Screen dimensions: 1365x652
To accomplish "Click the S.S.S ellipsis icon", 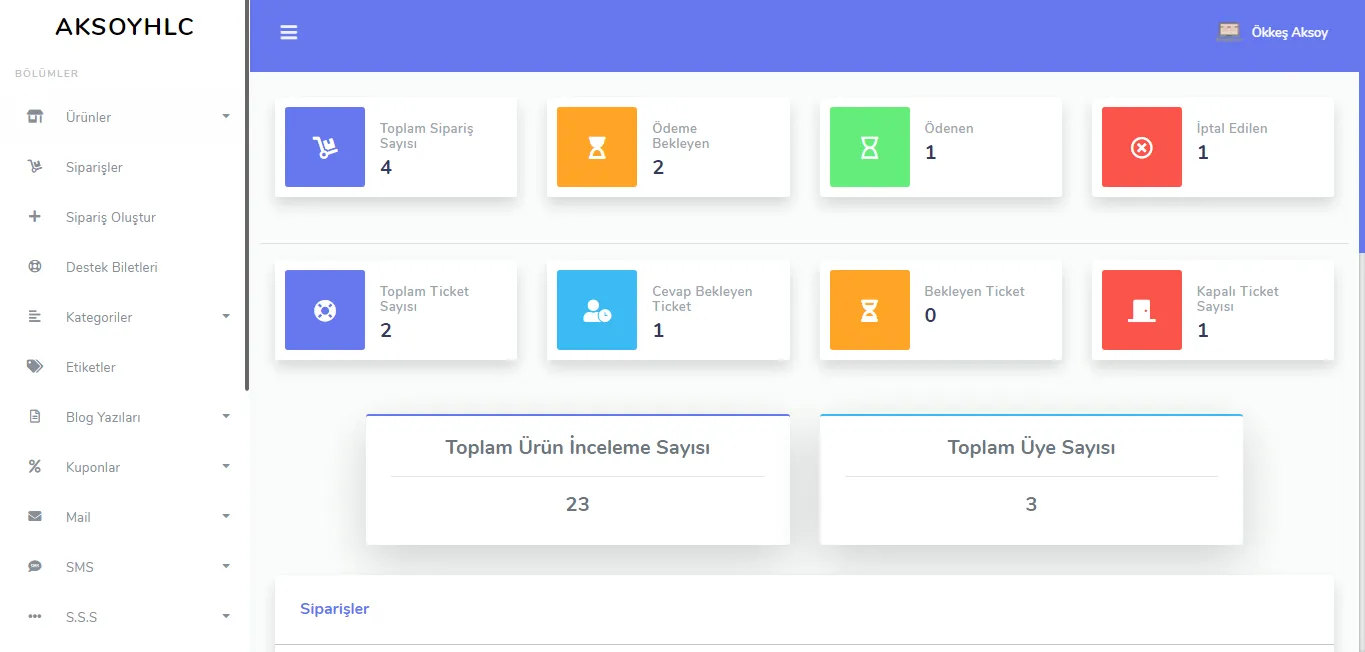I will pos(35,617).
